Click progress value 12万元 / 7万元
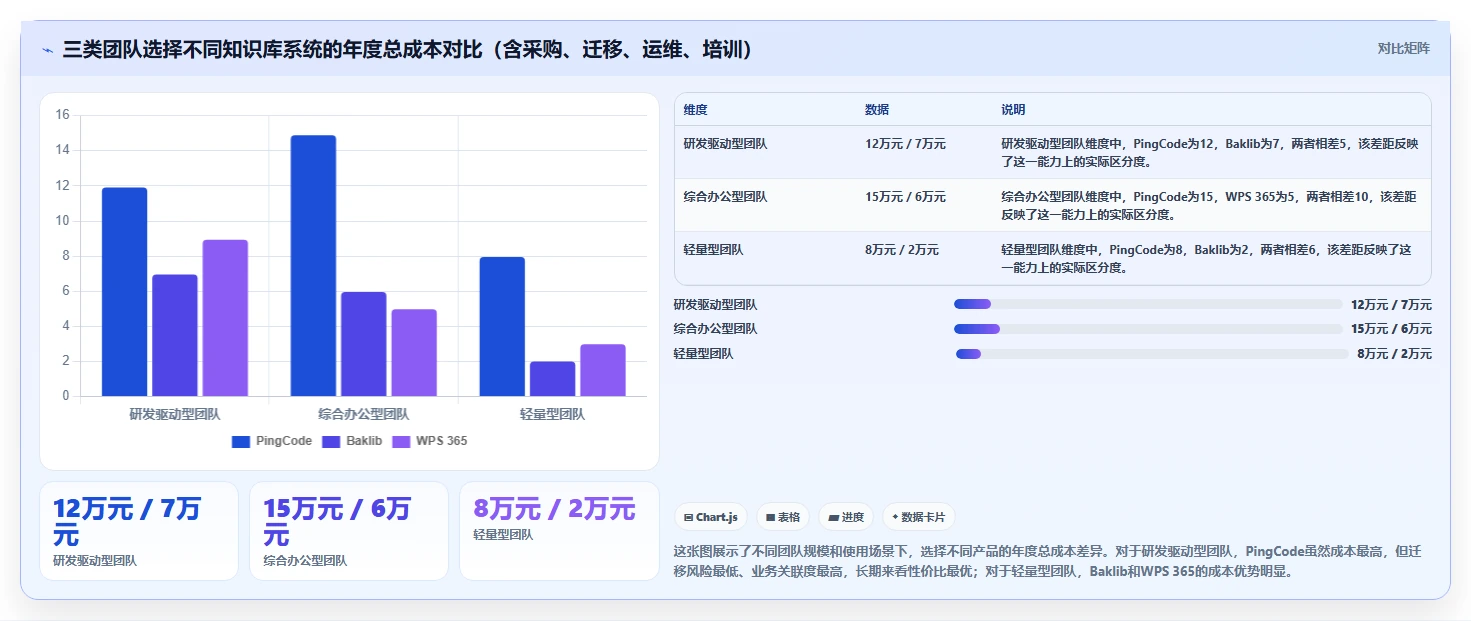 click(1391, 304)
